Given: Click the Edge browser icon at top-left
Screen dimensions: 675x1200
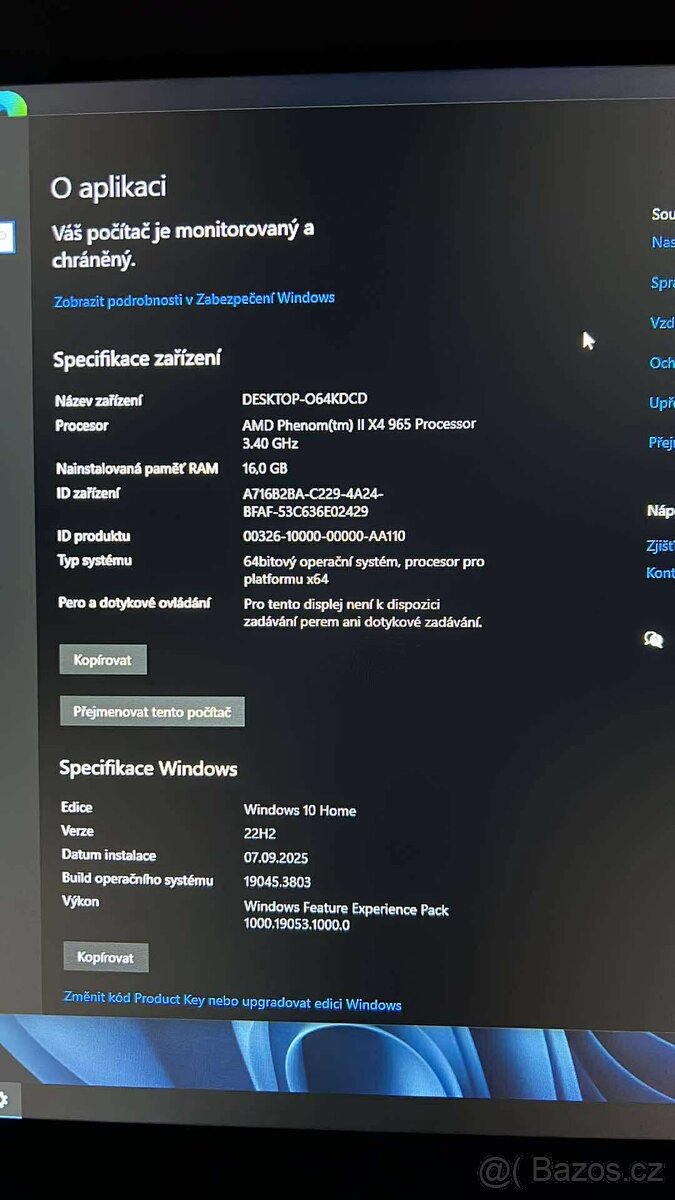Looking at the screenshot, I should click(x=12, y=105).
